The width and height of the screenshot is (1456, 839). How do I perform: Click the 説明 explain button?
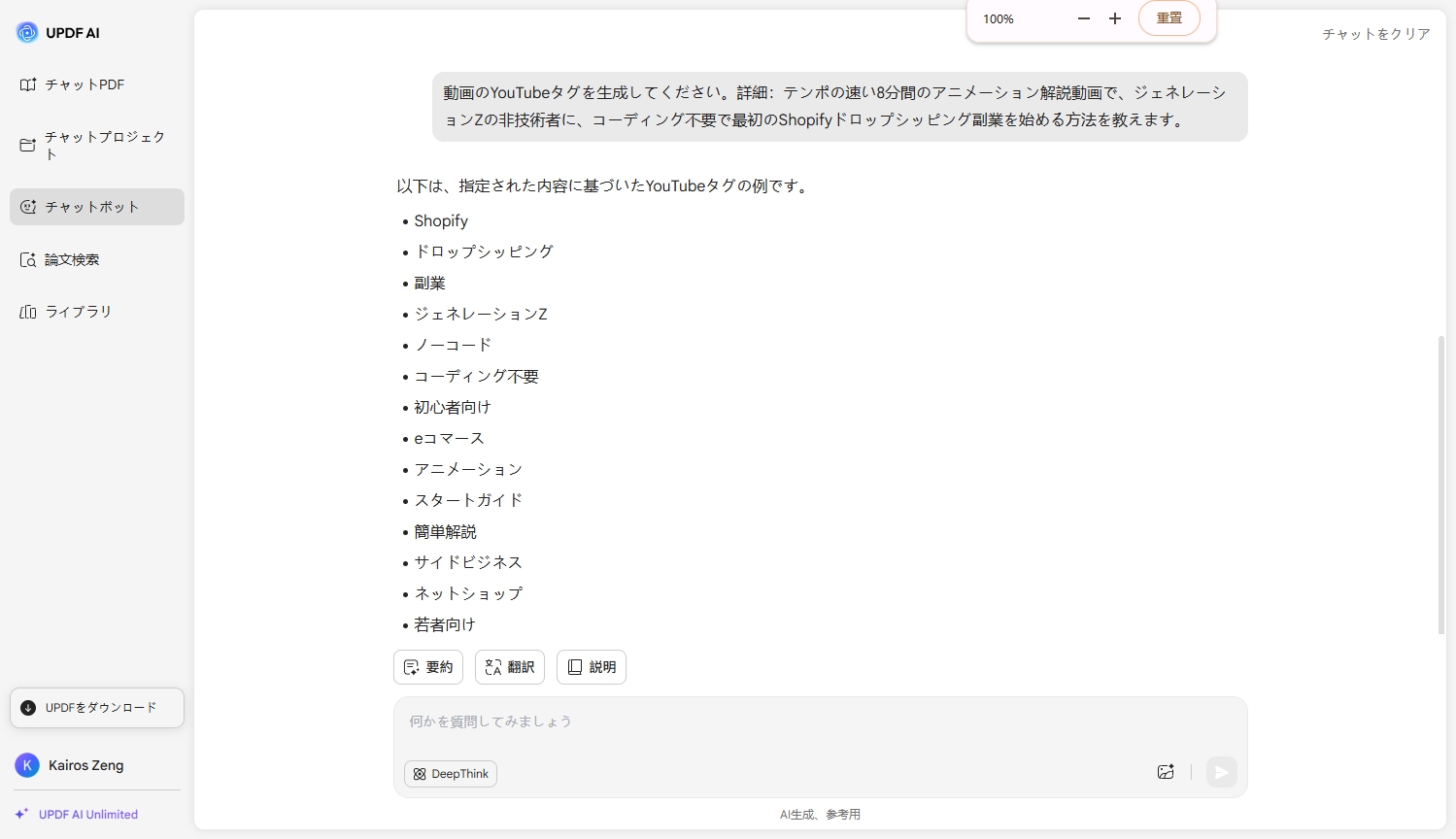[x=592, y=667]
